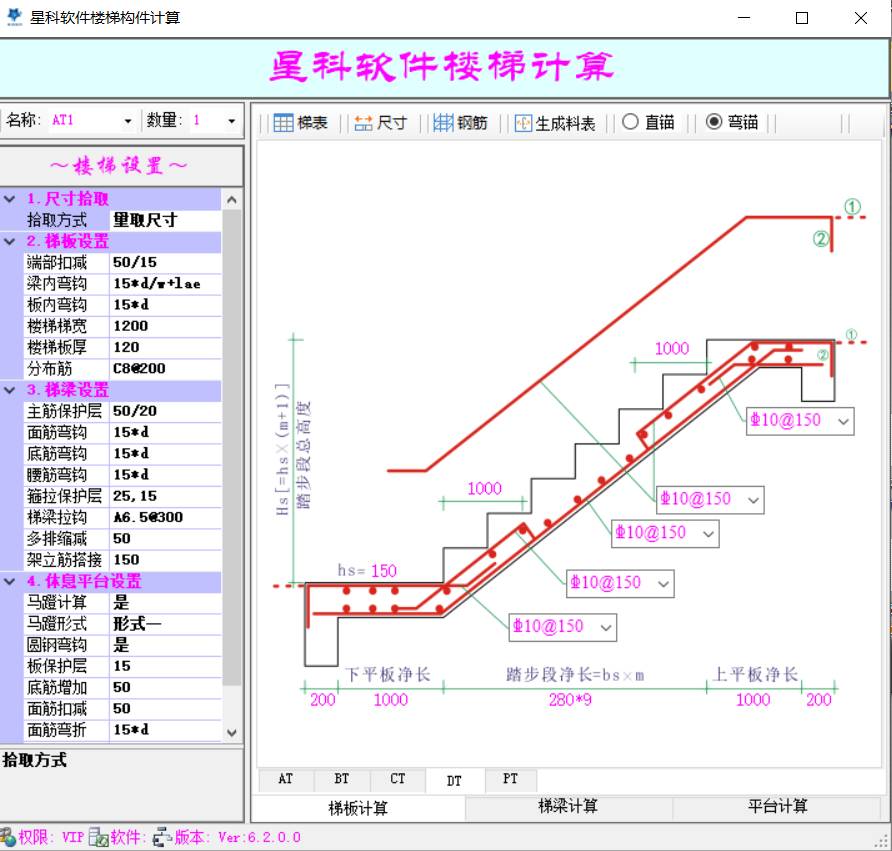Click the 尺寸 toolbar button label
Viewport: 892px width, 851px height.
[x=392, y=123]
